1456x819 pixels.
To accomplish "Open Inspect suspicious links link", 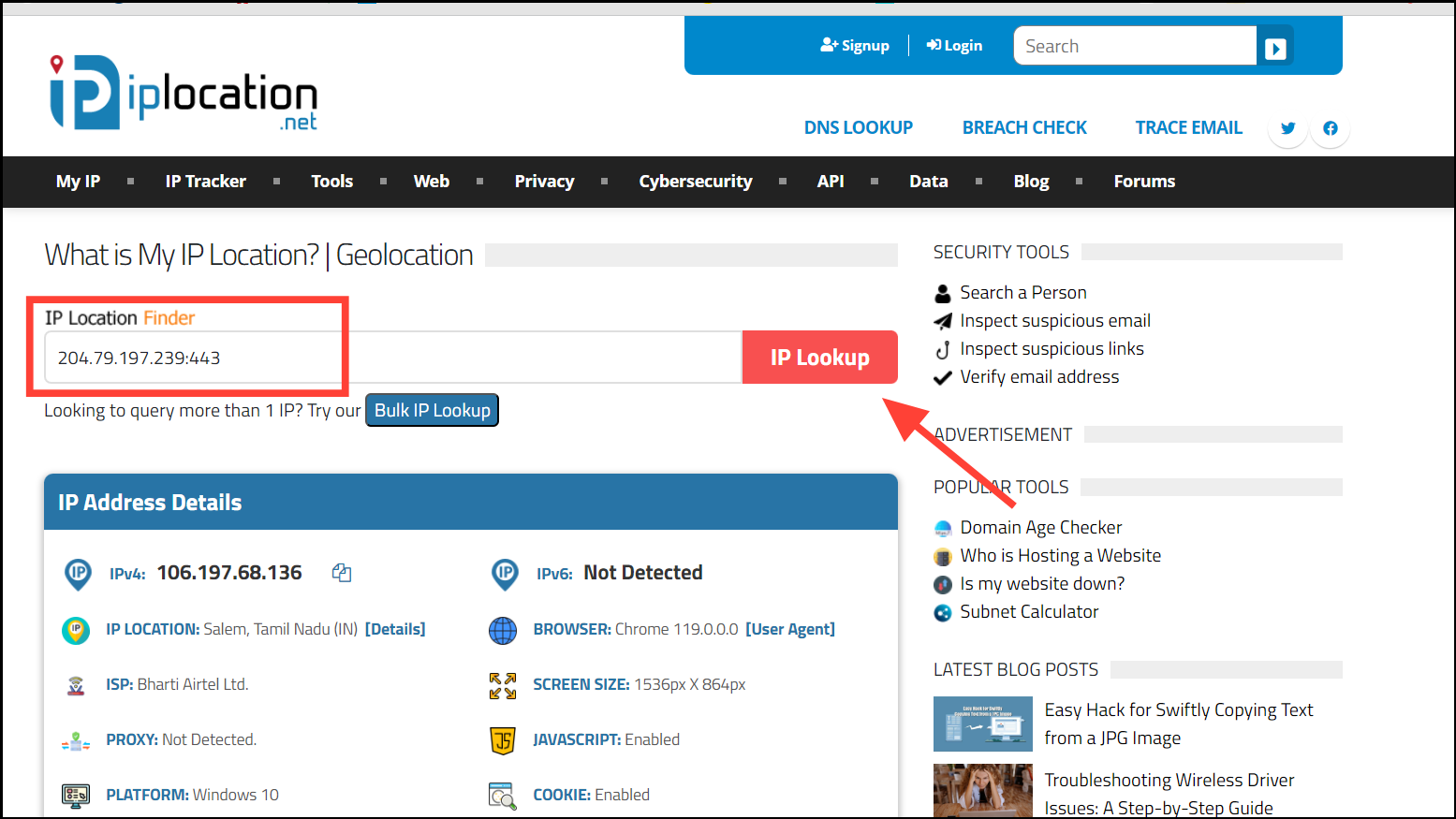I will (x=1052, y=349).
